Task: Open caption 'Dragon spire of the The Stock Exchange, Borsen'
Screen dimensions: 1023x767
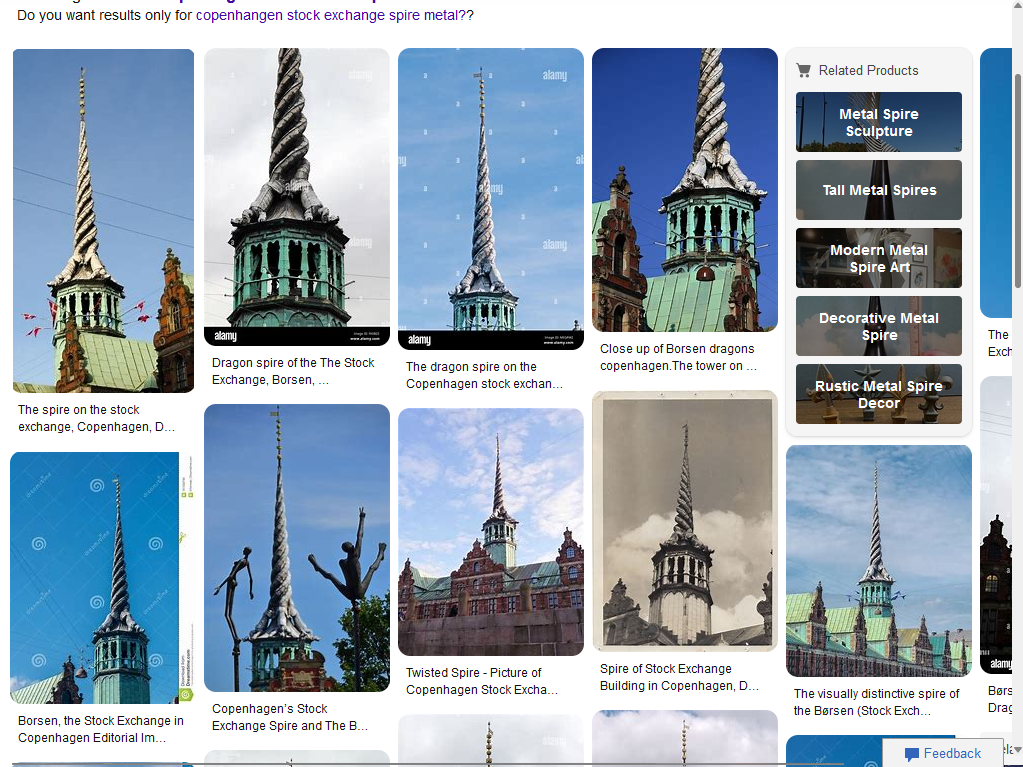Action: coord(293,371)
